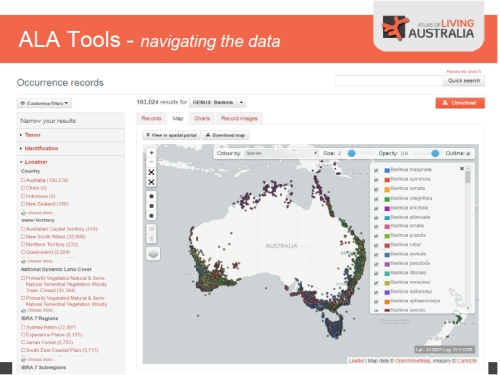Zoom in on the map
This screenshot has height=375, width=500.
(x=151, y=153)
